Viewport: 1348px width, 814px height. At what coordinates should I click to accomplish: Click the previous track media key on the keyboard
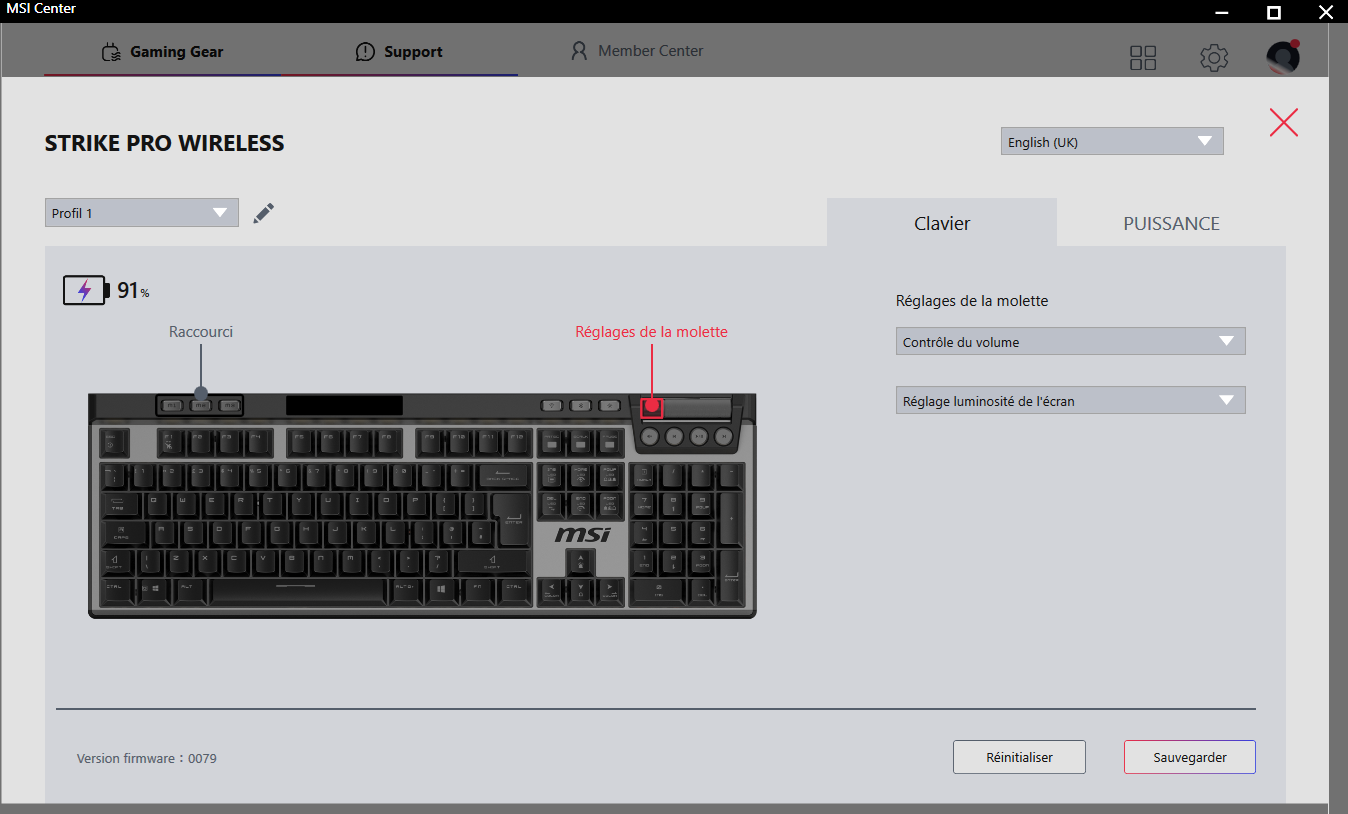click(x=674, y=436)
